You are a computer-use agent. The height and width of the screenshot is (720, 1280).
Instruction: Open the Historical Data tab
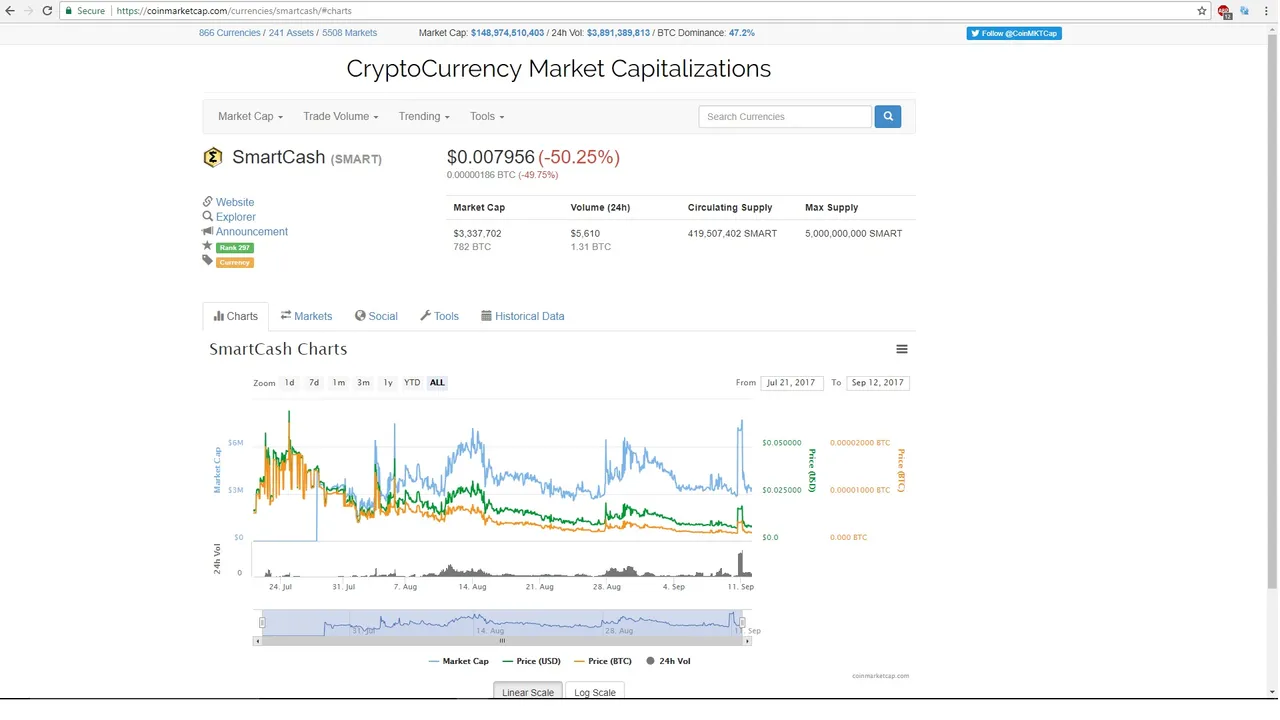(523, 316)
